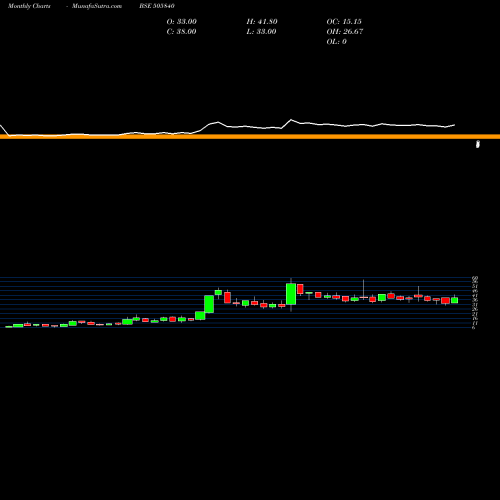
Task: Select the "BSE 503840" symbol text
Action: click(x=157, y=6)
